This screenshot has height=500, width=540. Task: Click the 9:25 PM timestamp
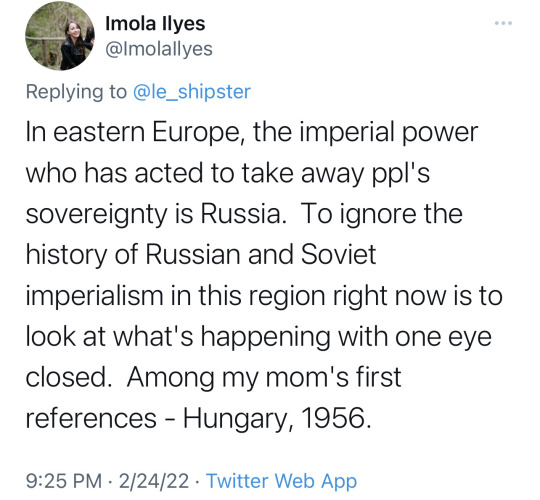64,481
